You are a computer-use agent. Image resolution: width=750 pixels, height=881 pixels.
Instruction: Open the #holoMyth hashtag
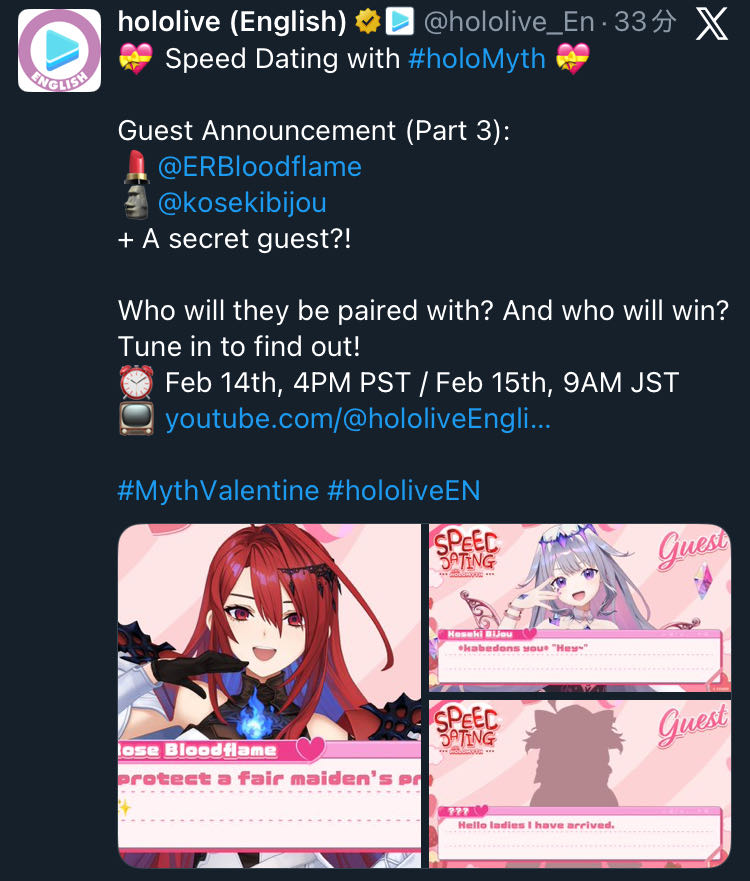pyautogui.click(x=477, y=58)
